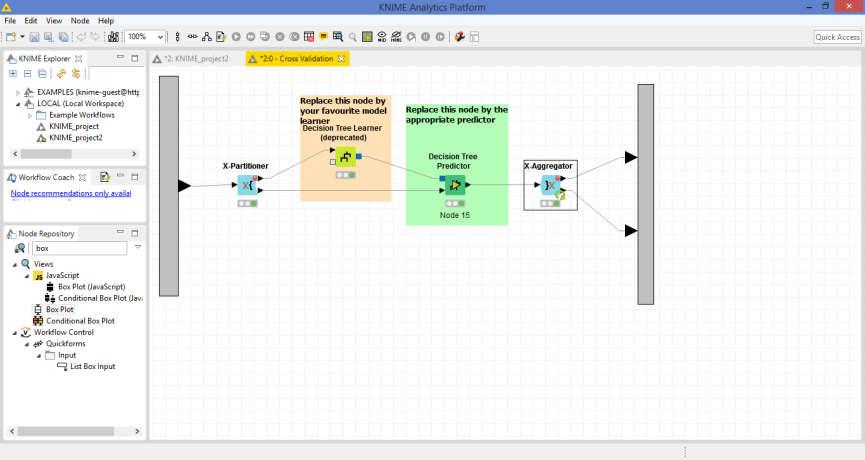The width and height of the screenshot is (865, 460).
Task: Open the Node menu
Action: point(79,20)
